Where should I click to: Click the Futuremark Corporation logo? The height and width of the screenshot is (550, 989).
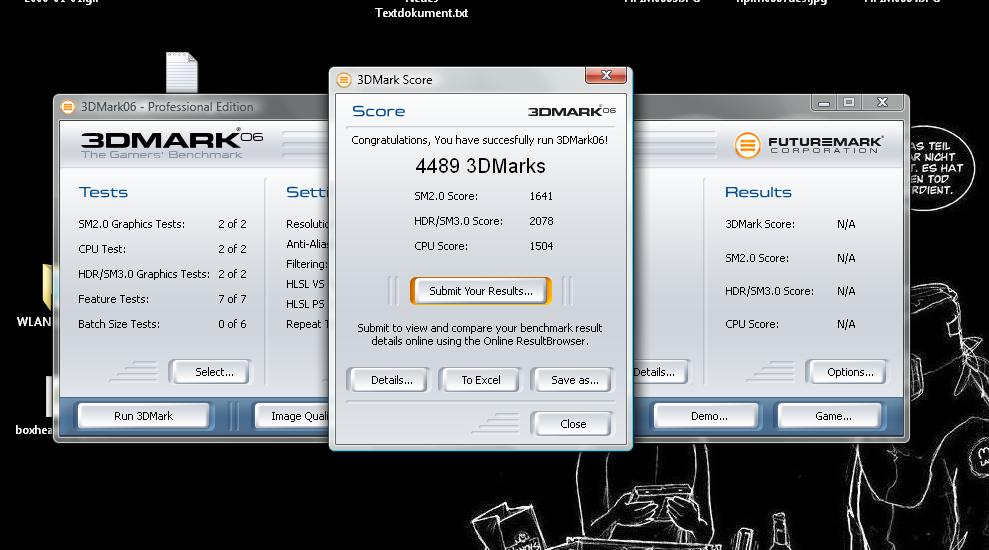tap(808, 145)
